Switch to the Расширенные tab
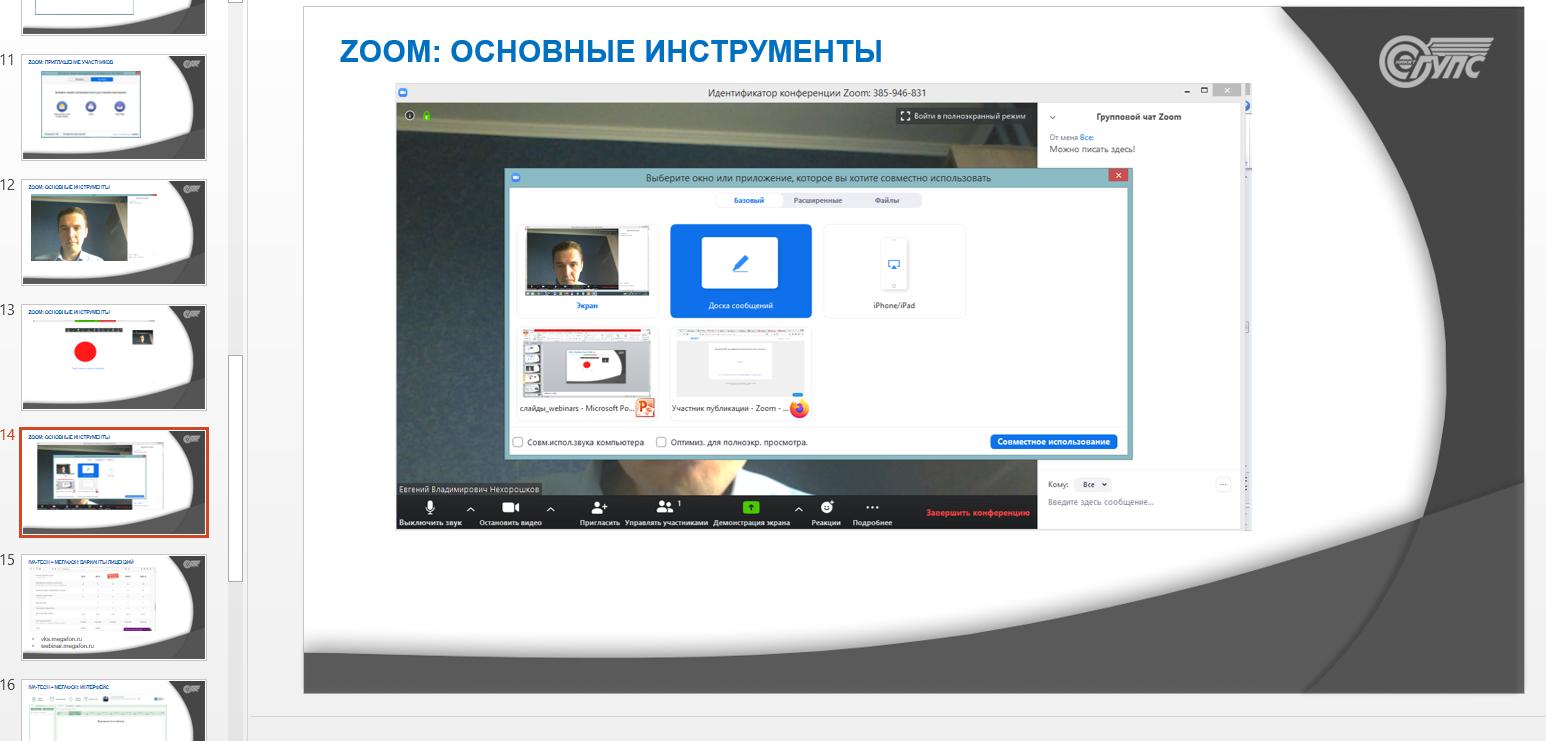This screenshot has width=1546, height=741. pyautogui.click(x=818, y=201)
